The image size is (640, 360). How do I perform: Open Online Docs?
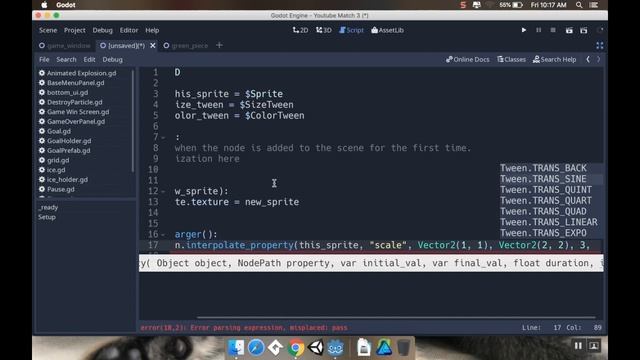coord(467,60)
